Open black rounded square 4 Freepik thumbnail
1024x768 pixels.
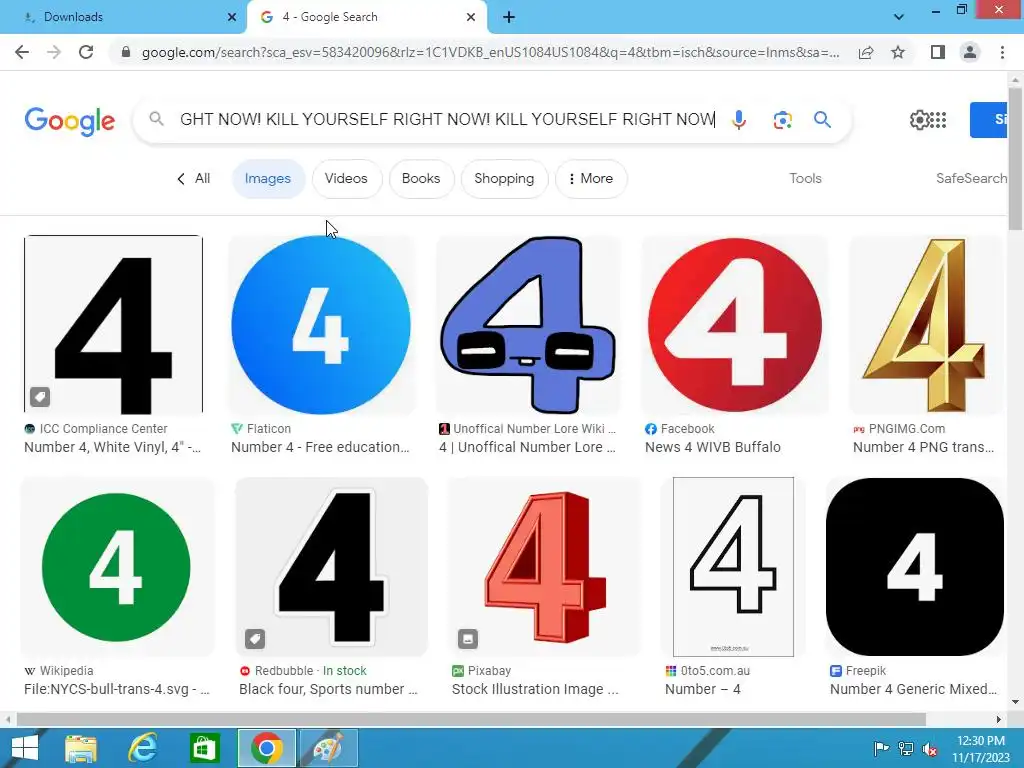pyautogui.click(x=914, y=567)
